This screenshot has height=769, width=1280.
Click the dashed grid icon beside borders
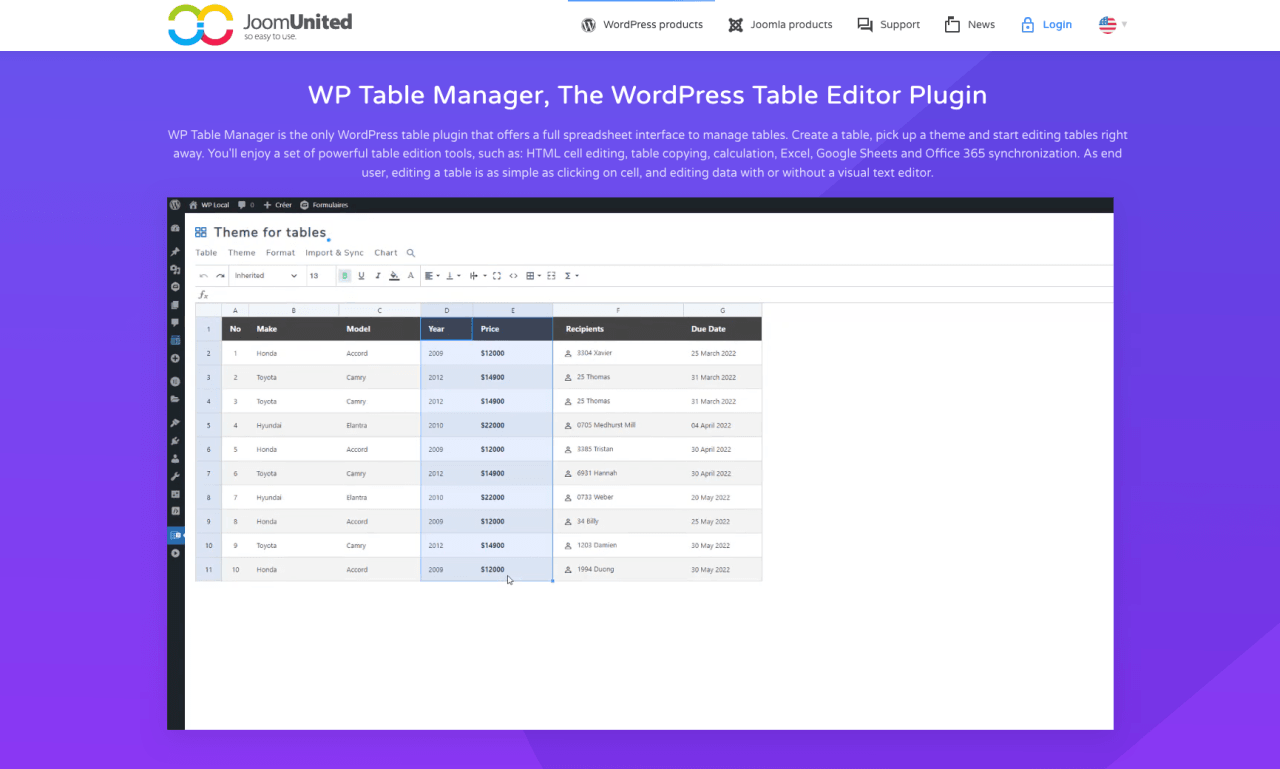[551, 276]
